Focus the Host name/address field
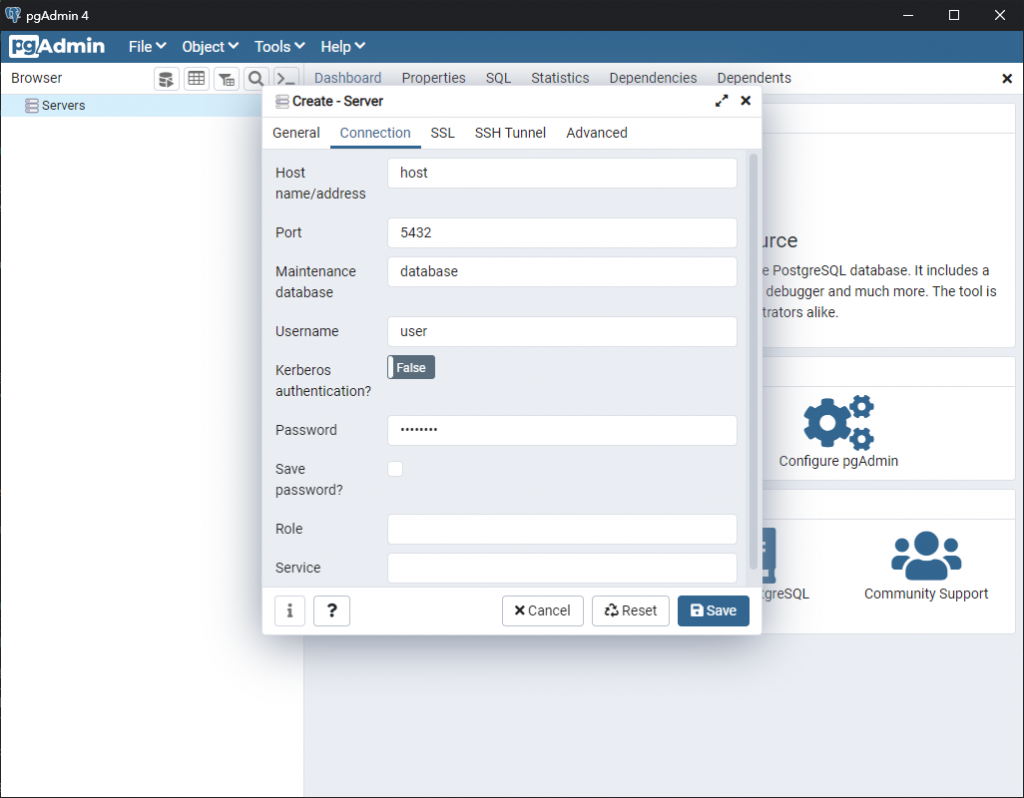The image size is (1024, 798). tap(562, 173)
